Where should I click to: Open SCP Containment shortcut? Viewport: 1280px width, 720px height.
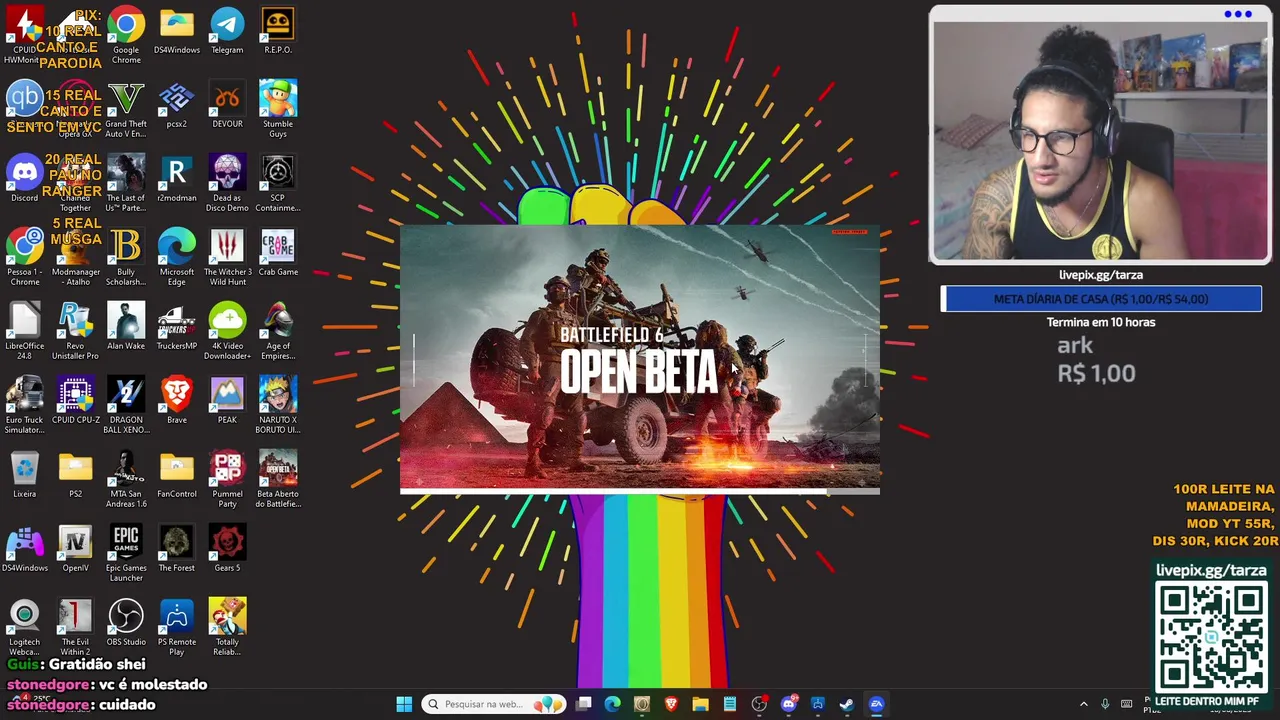(278, 183)
